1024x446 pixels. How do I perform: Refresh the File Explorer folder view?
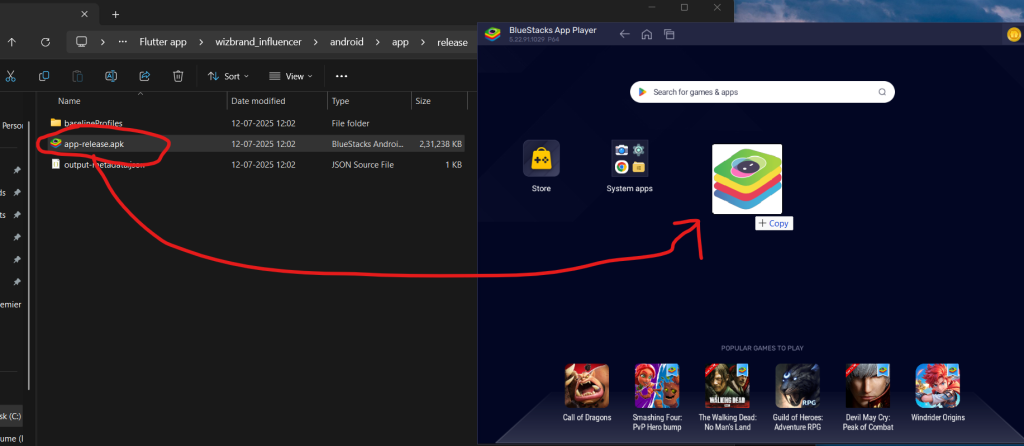[x=45, y=42]
